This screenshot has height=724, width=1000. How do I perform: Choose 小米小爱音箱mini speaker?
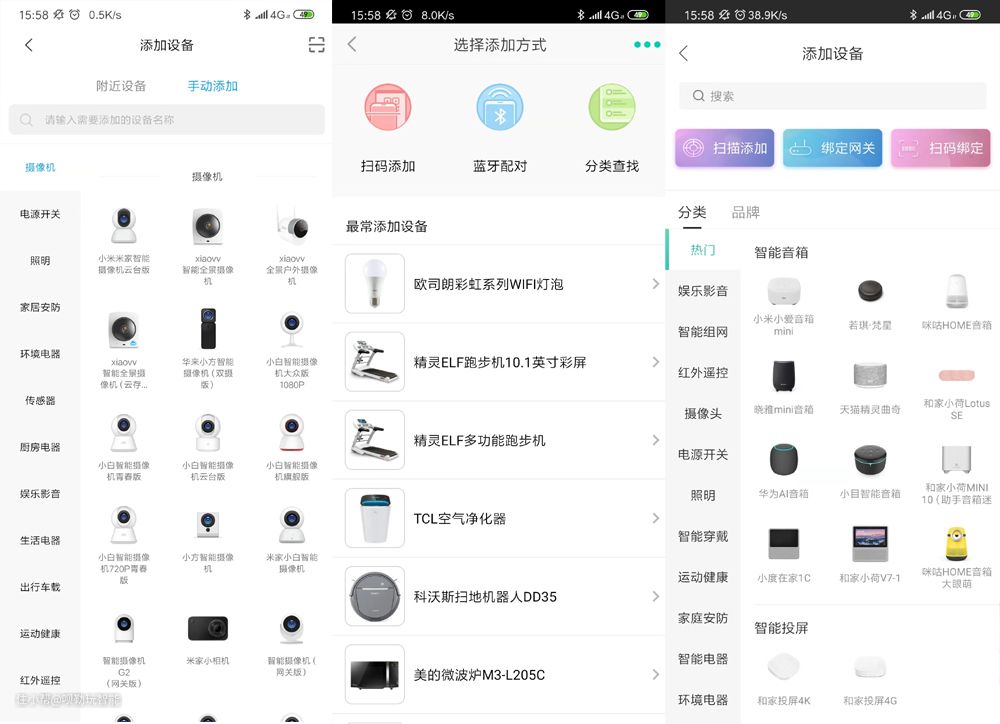[783, 304]
